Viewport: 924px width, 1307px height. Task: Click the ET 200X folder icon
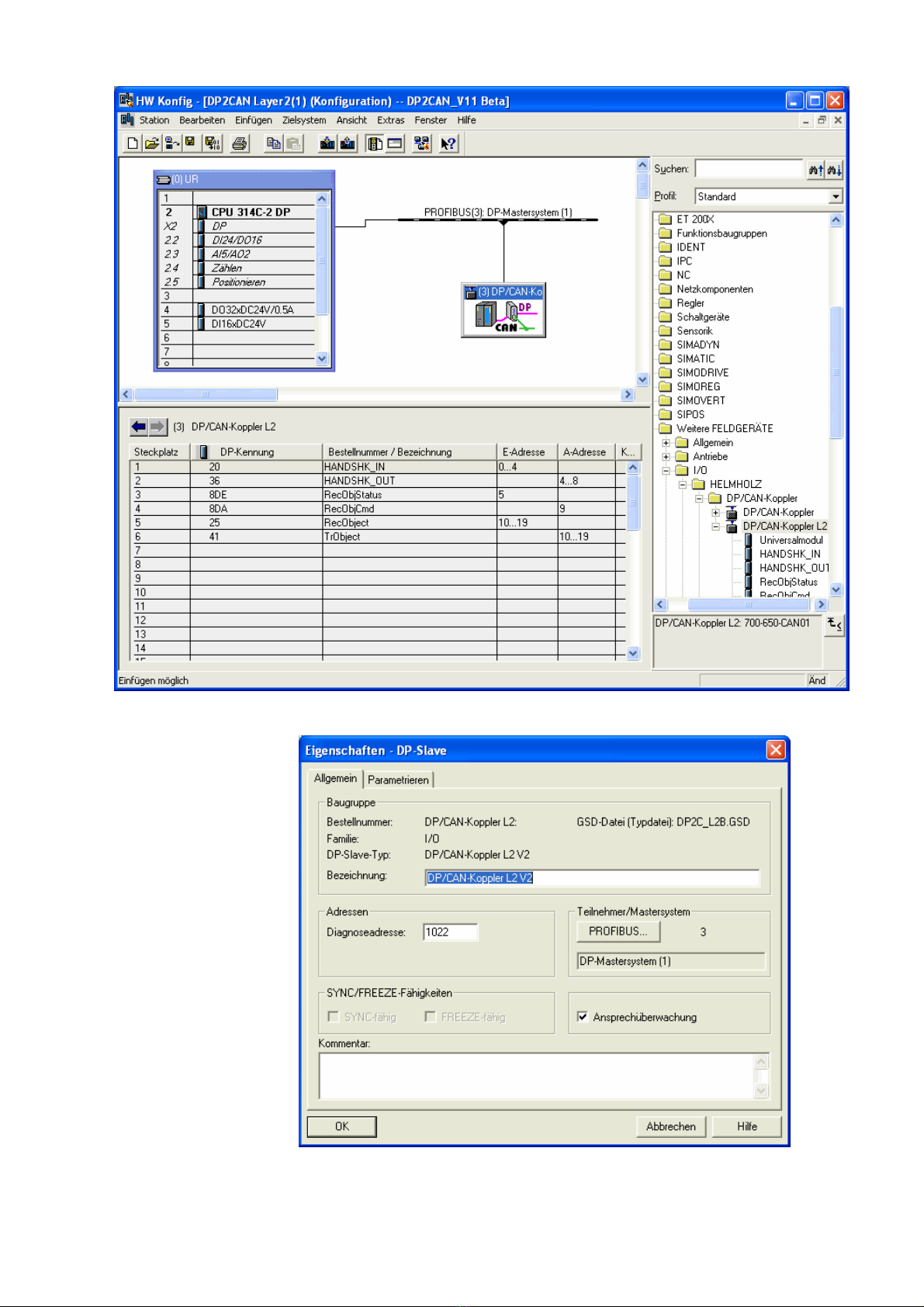pos(665,220)
